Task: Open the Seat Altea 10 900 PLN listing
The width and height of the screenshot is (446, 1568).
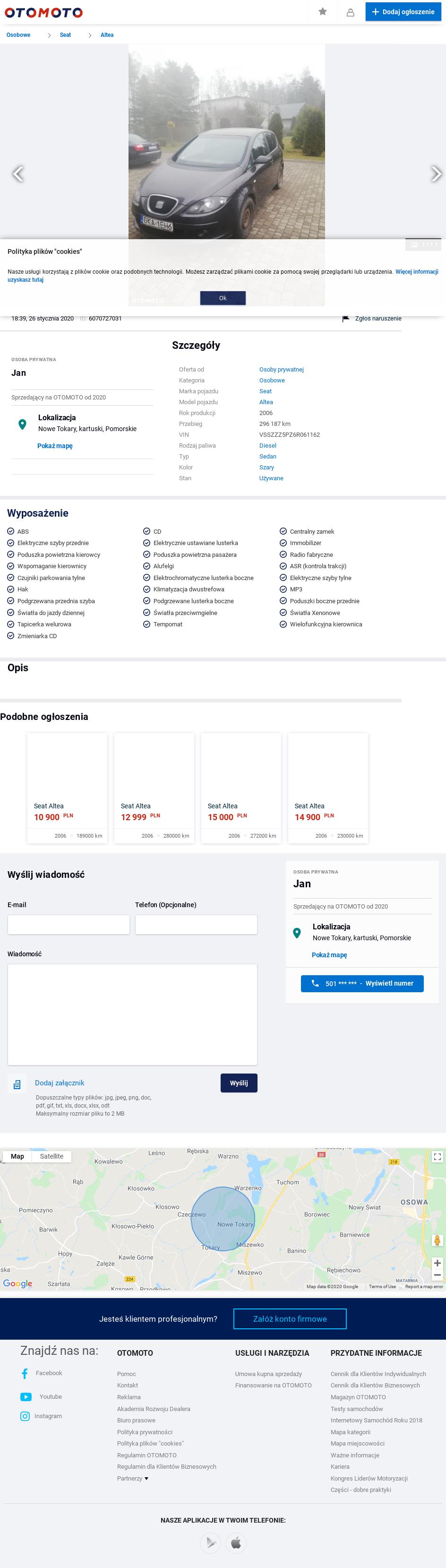Action: pyautogui.click(x=68, y=788)
